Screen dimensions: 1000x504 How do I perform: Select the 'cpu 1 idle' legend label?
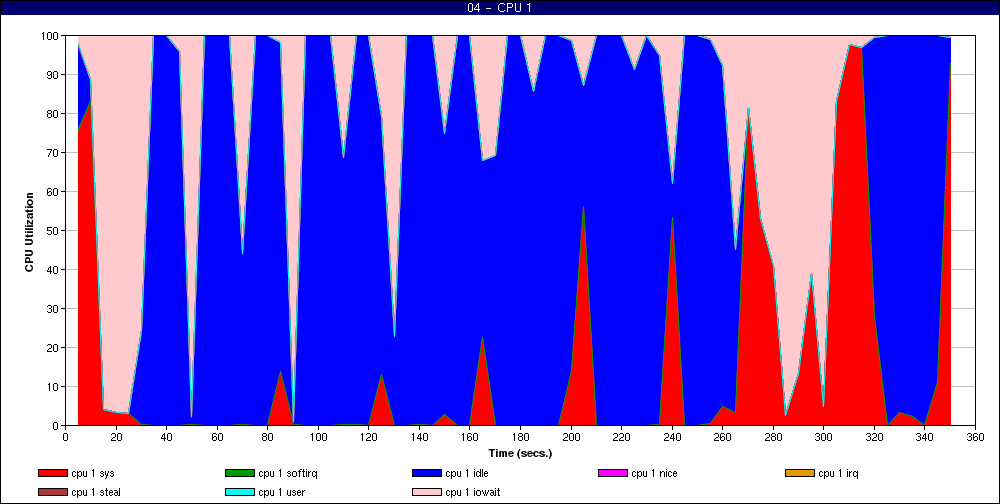(x=467, y=473)
